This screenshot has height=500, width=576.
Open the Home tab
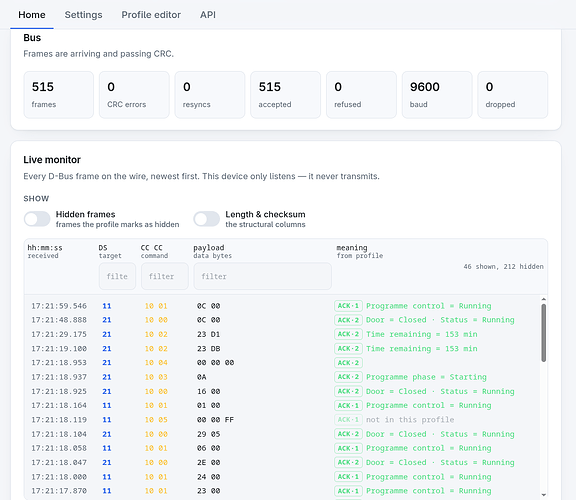point(32,15)
